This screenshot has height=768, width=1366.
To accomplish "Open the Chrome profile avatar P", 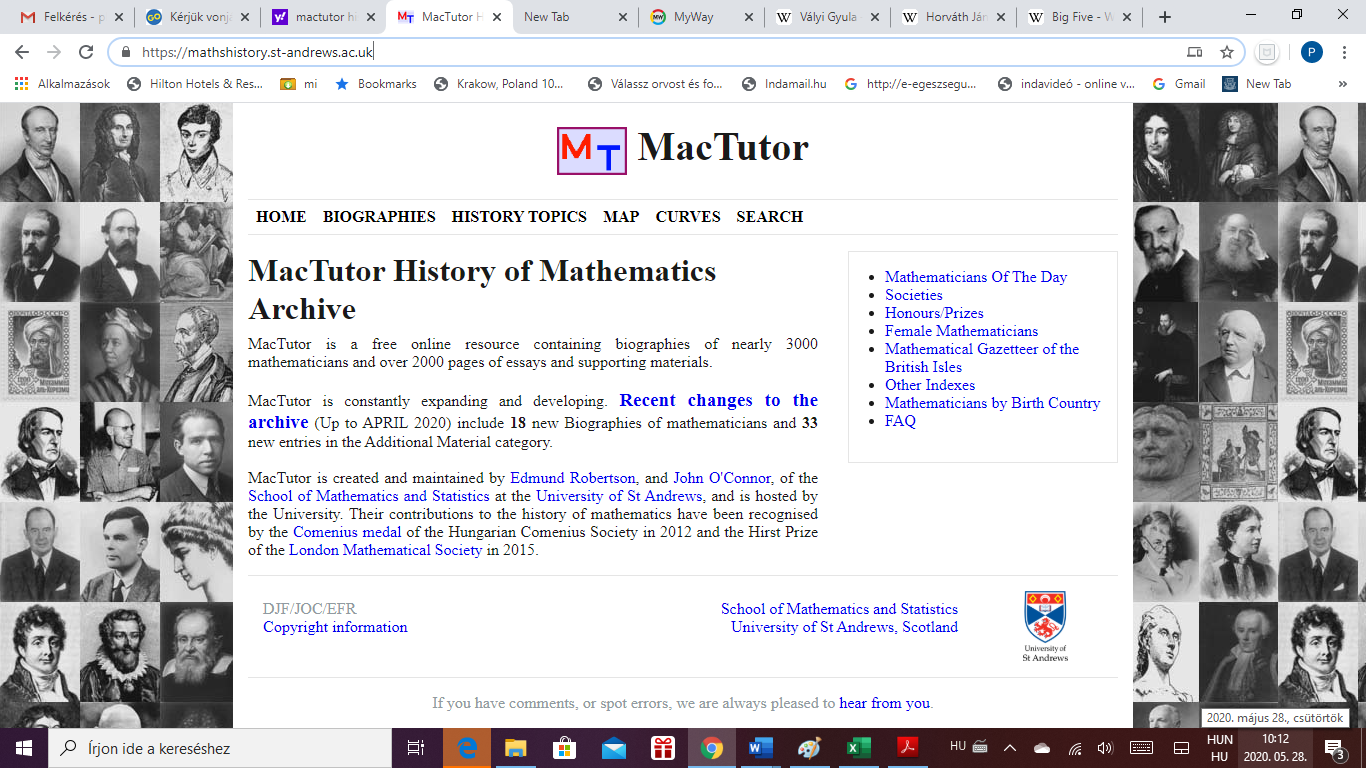I will coord(1311,52).
